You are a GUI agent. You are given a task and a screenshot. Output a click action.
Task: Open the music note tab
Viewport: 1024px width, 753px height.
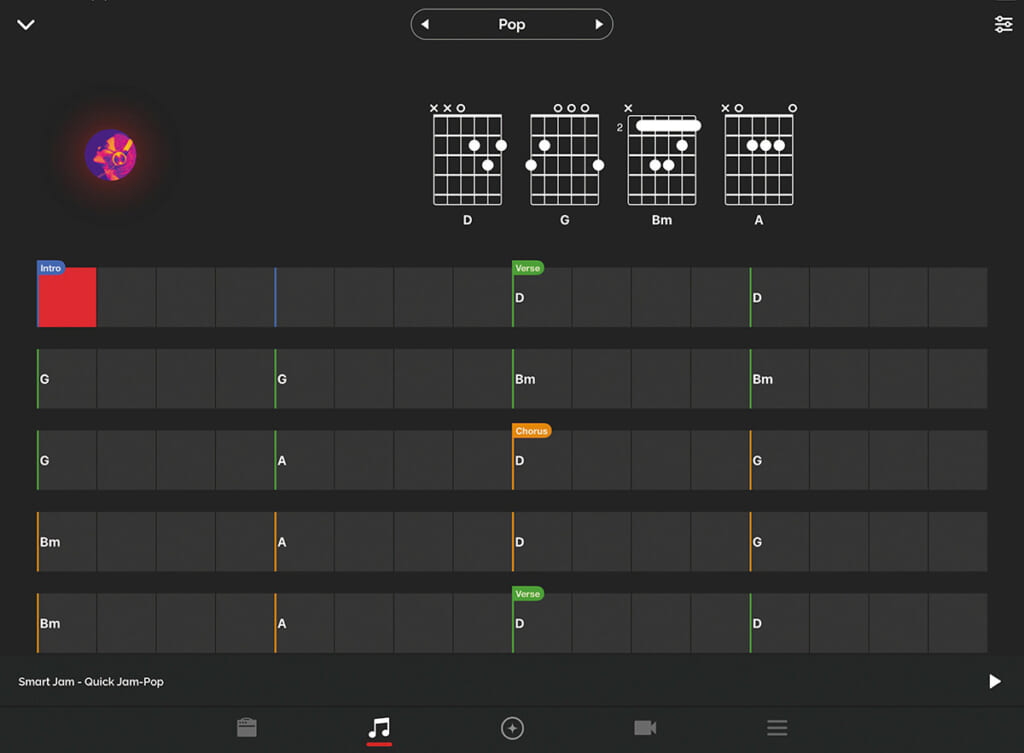[x=379, y=727]
